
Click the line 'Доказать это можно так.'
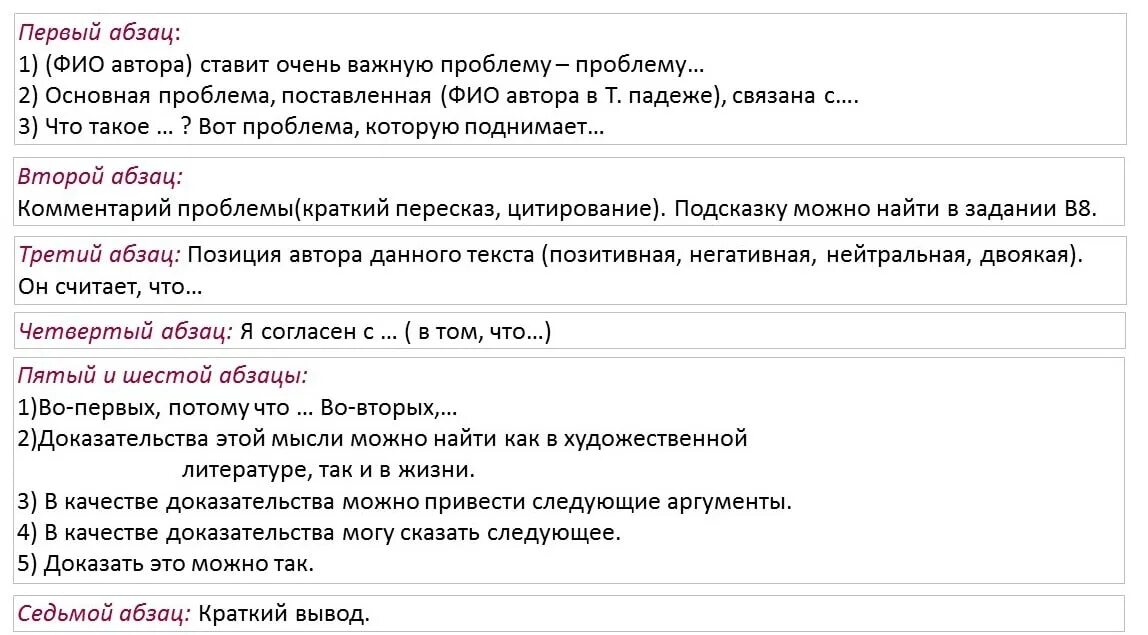pyautogui.click(x=165, y=563)
